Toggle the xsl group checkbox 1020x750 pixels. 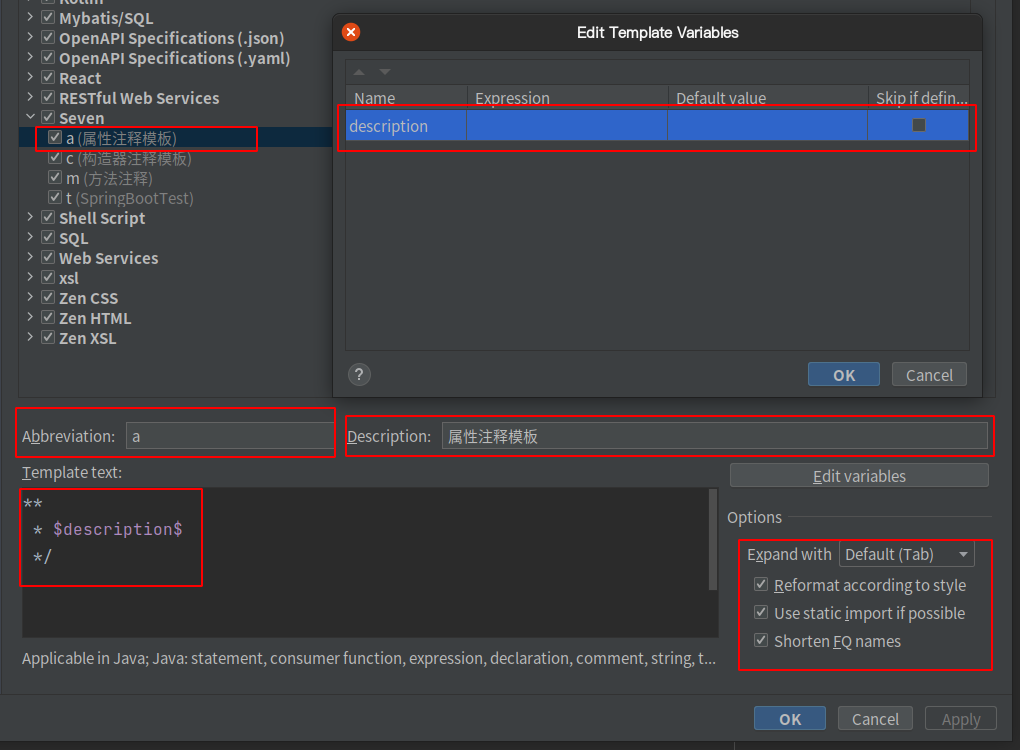pos(48,278)
